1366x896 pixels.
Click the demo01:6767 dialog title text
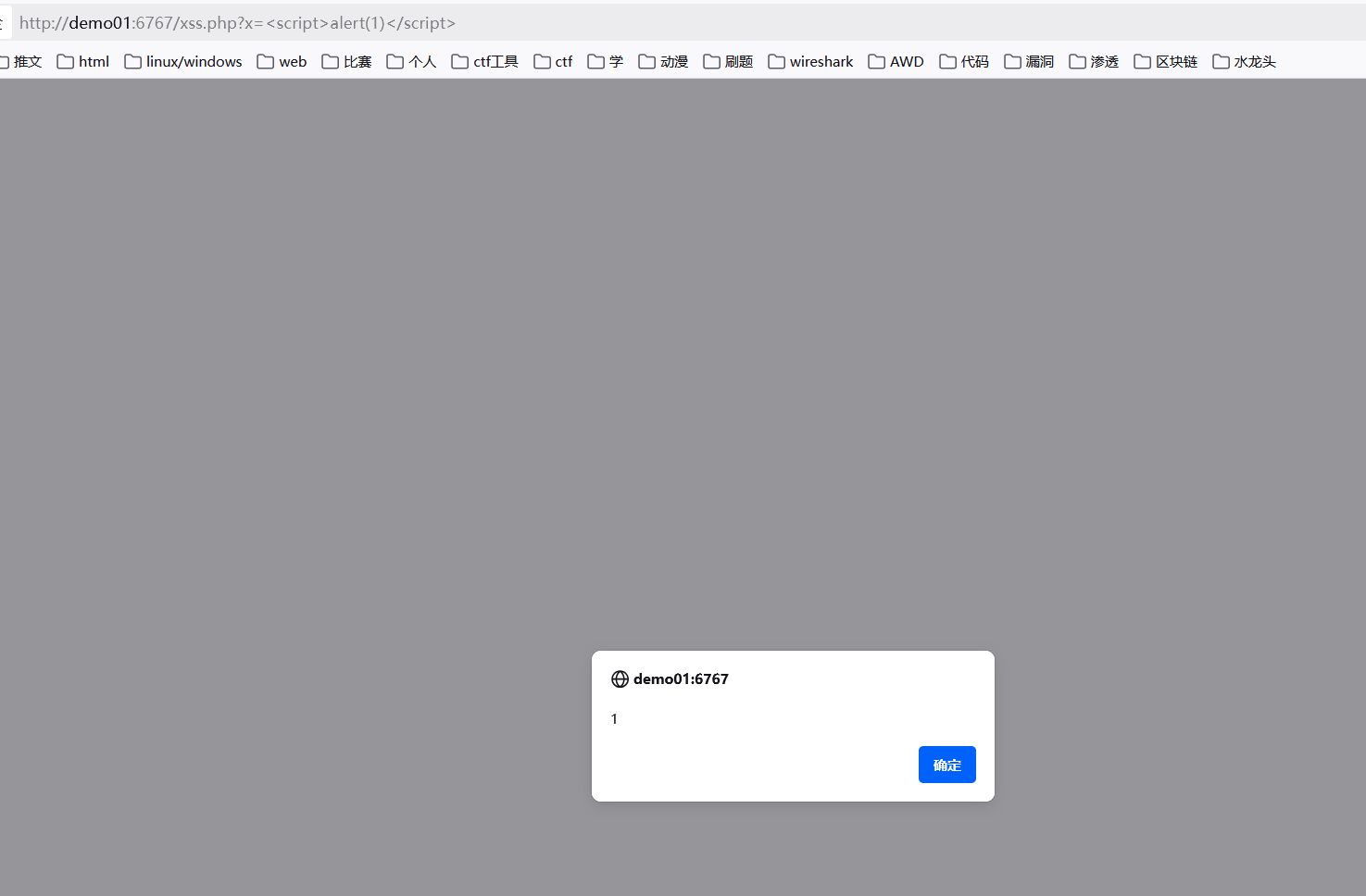click(x=681, y=679)
